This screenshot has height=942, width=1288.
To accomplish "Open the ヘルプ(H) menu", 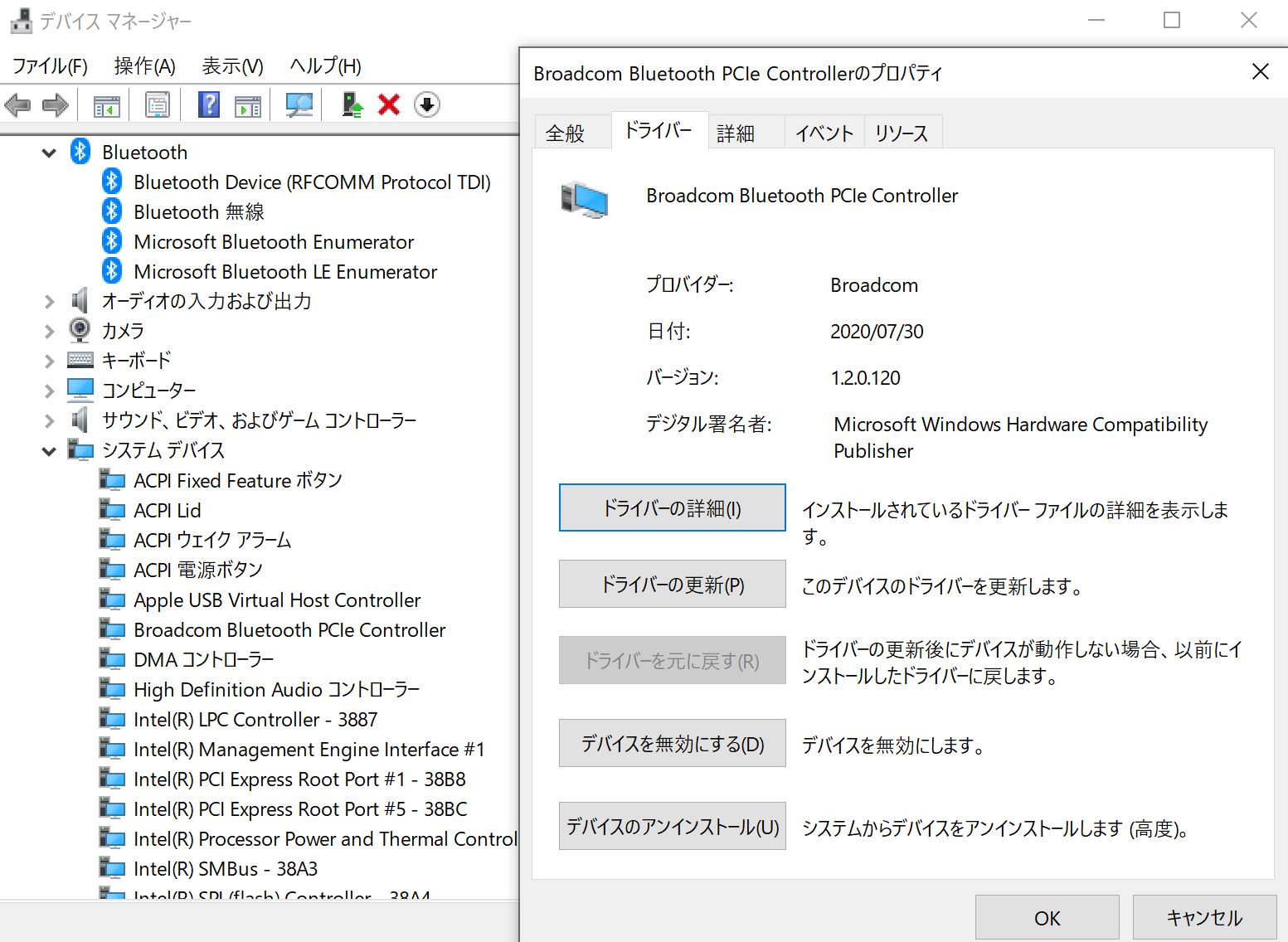I will click(x=326, y=66).
